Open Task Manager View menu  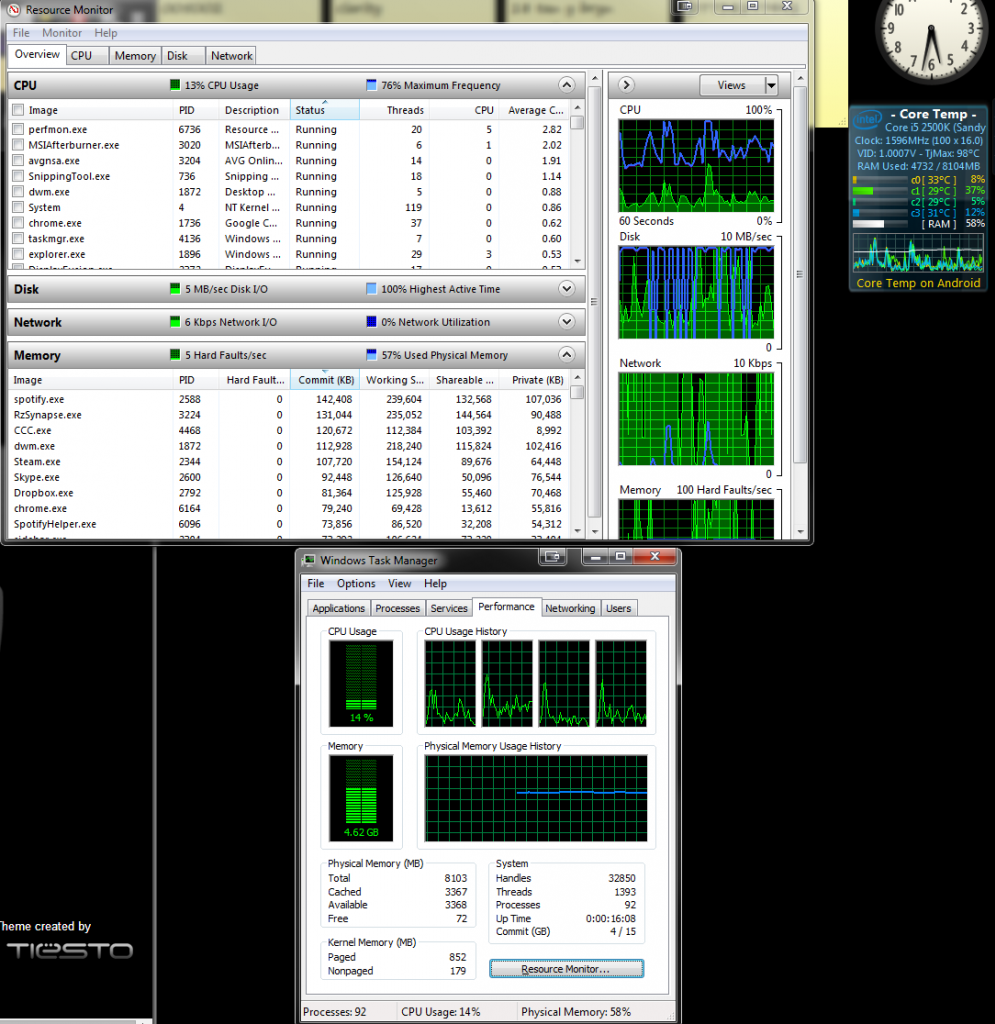pos(400,583)
